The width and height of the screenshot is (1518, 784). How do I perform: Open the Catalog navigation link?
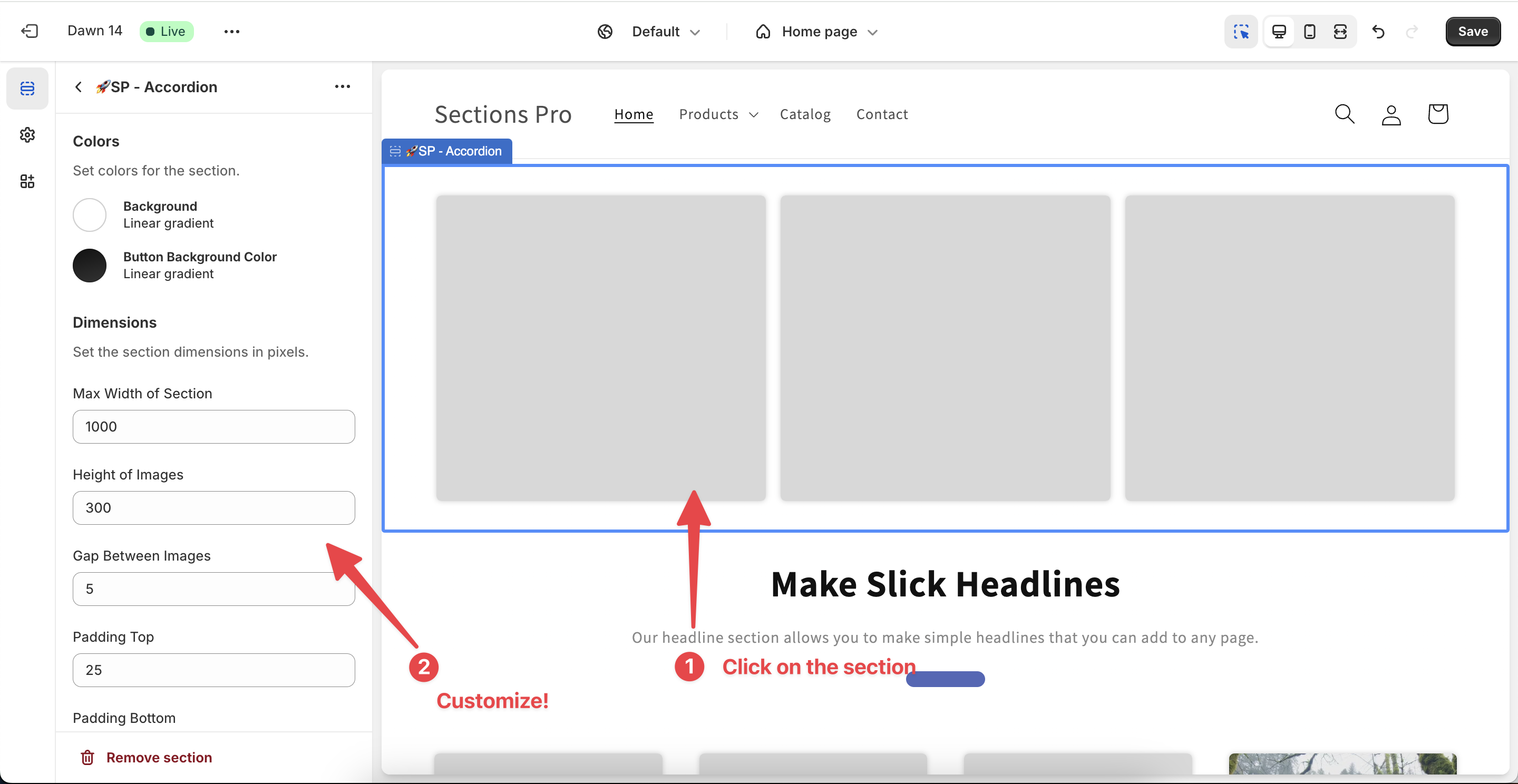pos(805,114)
